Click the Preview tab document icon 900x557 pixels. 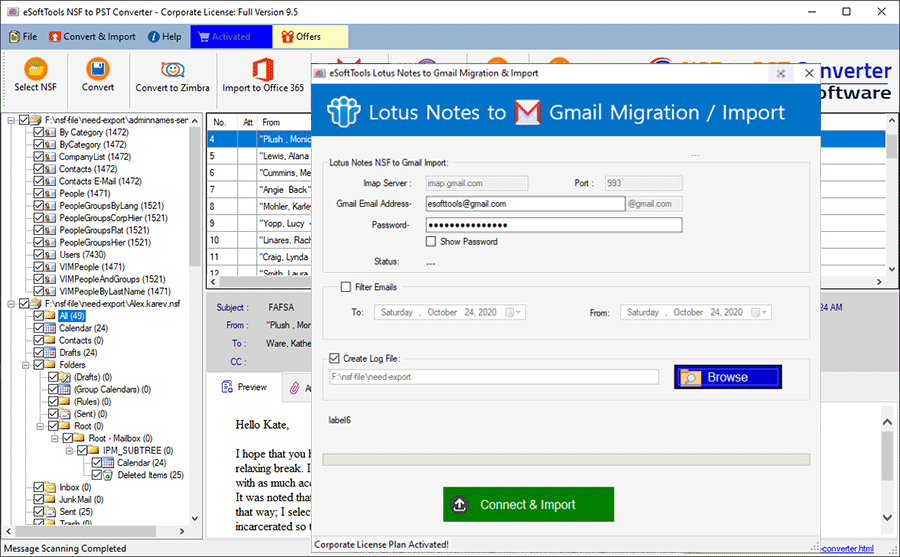click(227, 387)
